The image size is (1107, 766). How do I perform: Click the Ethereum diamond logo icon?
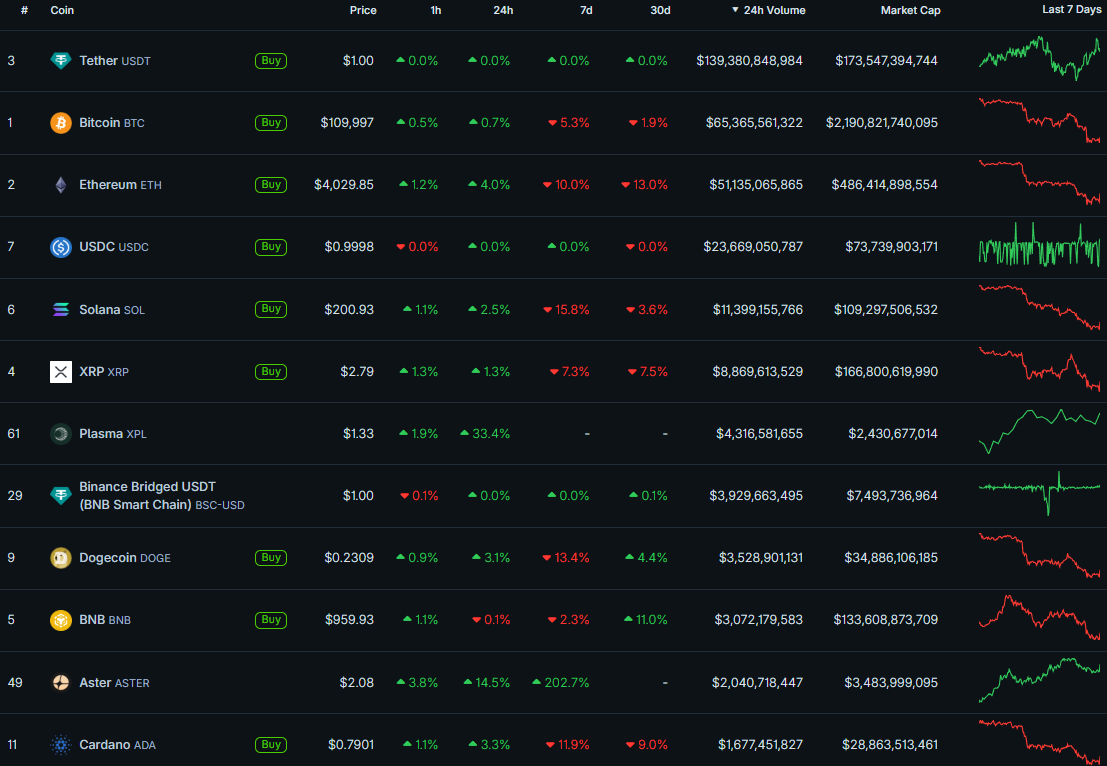[x=61, y=185]
